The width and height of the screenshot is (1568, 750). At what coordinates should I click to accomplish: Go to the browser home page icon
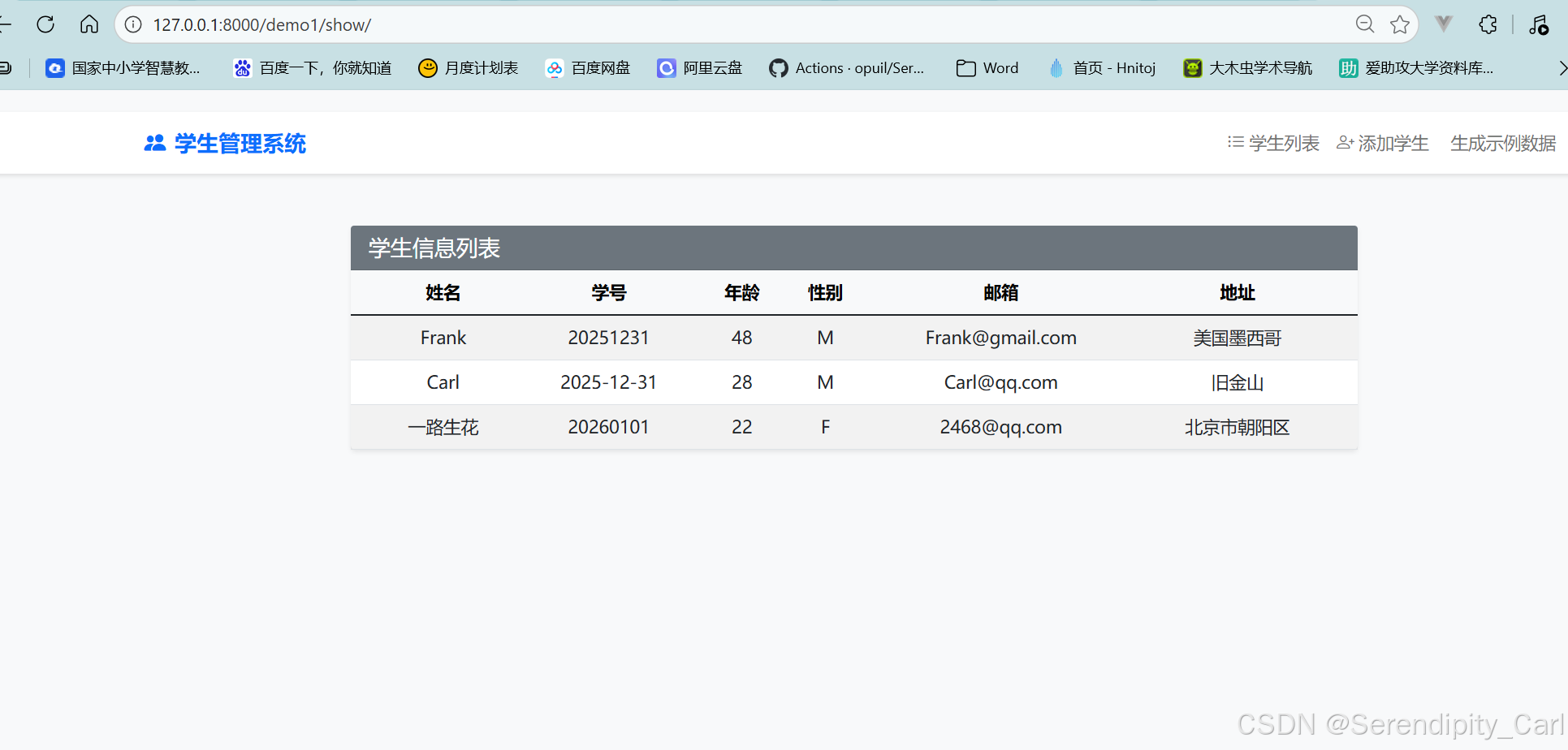[x=89, y=24]
